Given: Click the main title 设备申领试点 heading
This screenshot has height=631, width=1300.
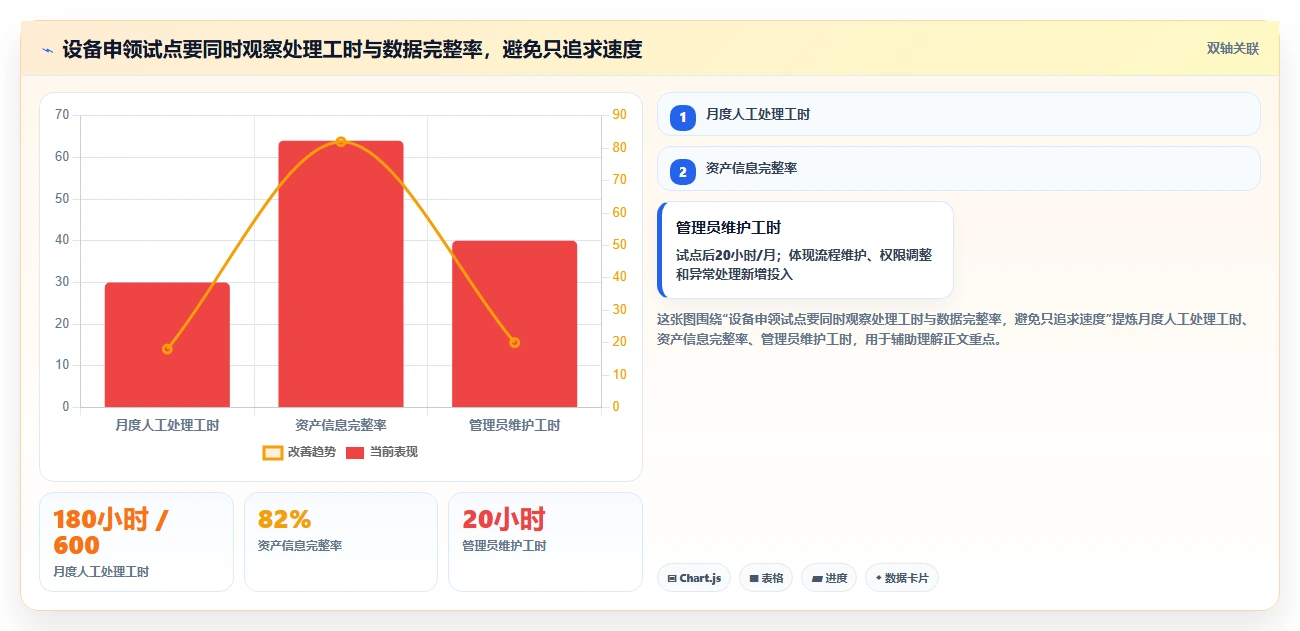Looking at the screenshot, I should tap(352, 49).
